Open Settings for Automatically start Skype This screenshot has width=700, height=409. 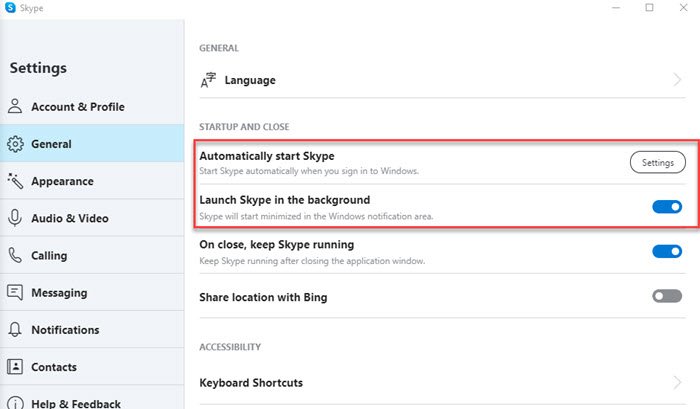(657, 162)
